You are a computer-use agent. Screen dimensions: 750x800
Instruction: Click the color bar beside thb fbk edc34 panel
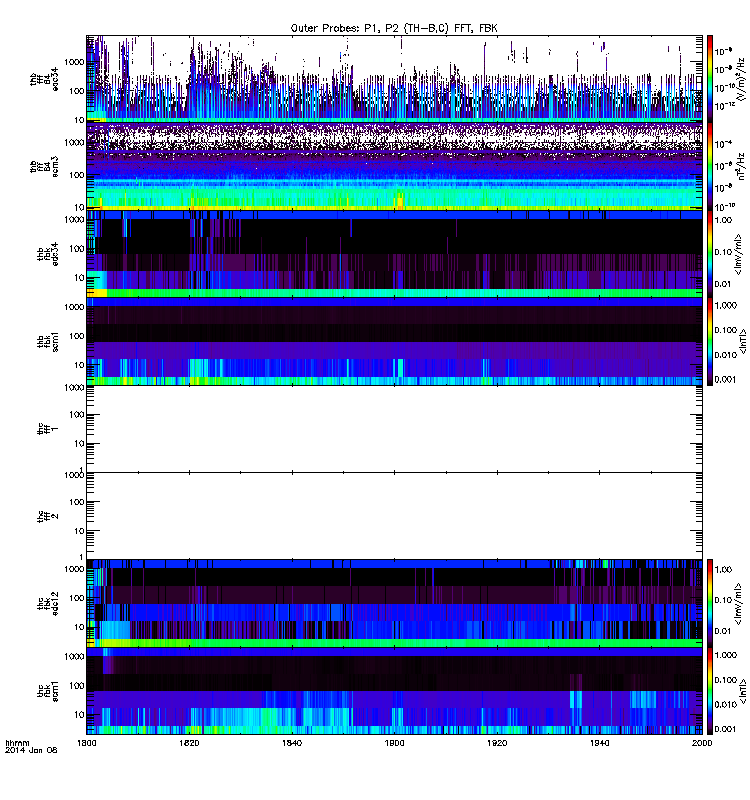(709, 254)
